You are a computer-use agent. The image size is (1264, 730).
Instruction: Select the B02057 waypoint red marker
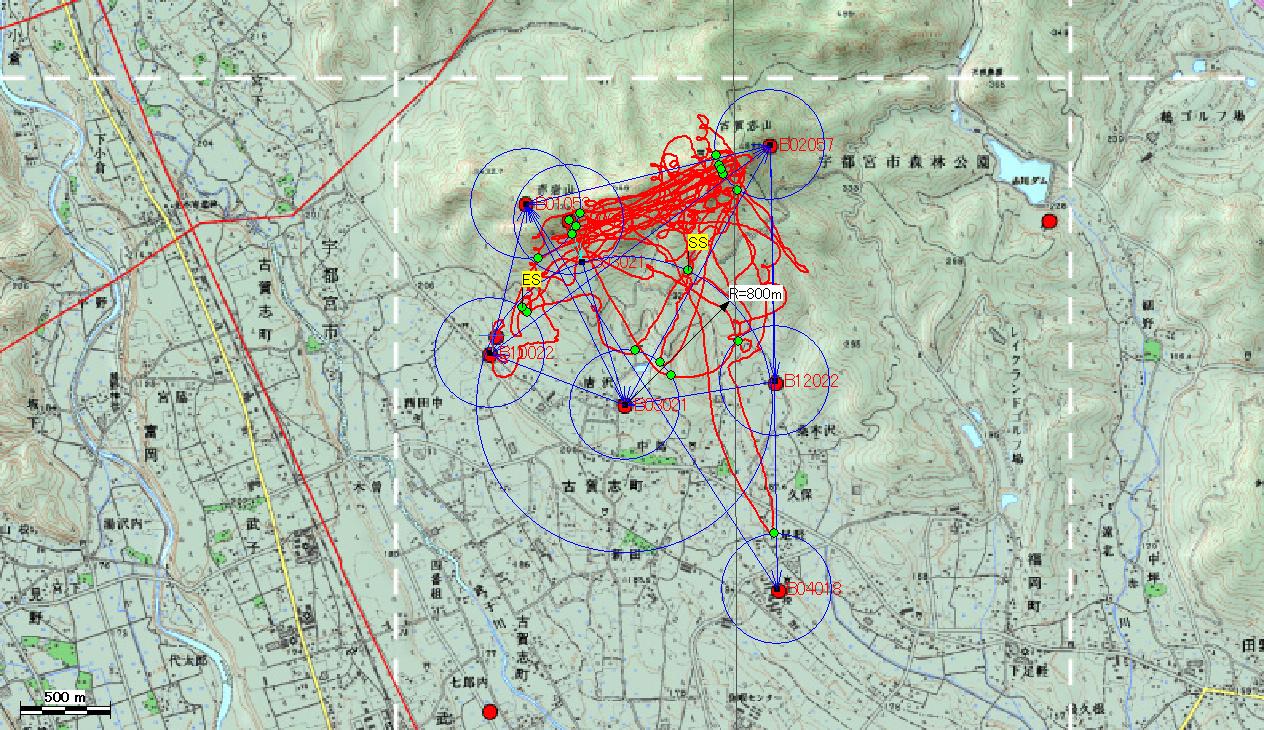click(769, 146)
